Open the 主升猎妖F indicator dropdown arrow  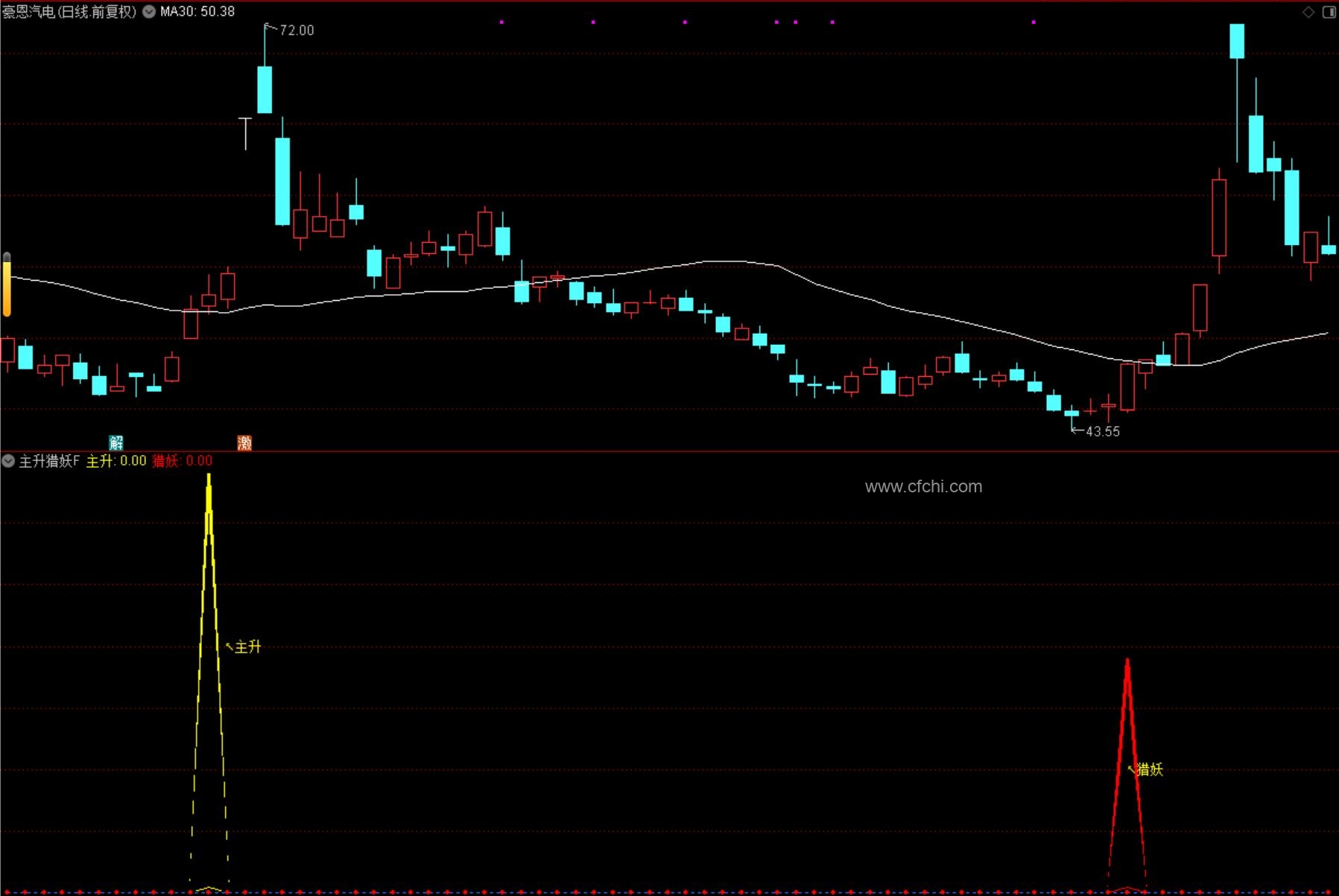(8, 461)
